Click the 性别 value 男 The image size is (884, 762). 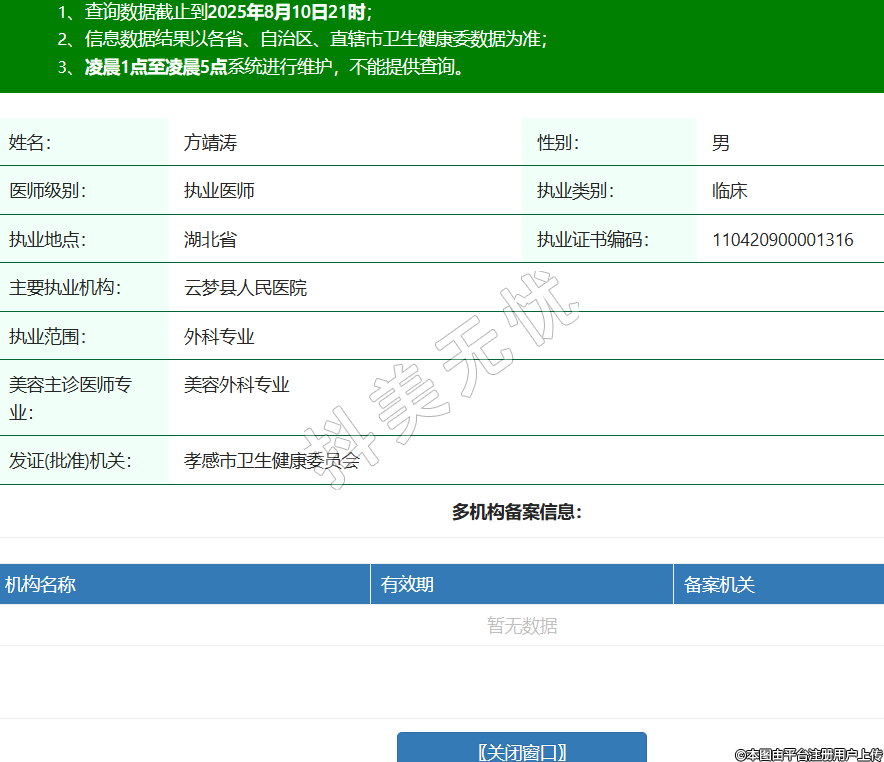pos(720,143)
